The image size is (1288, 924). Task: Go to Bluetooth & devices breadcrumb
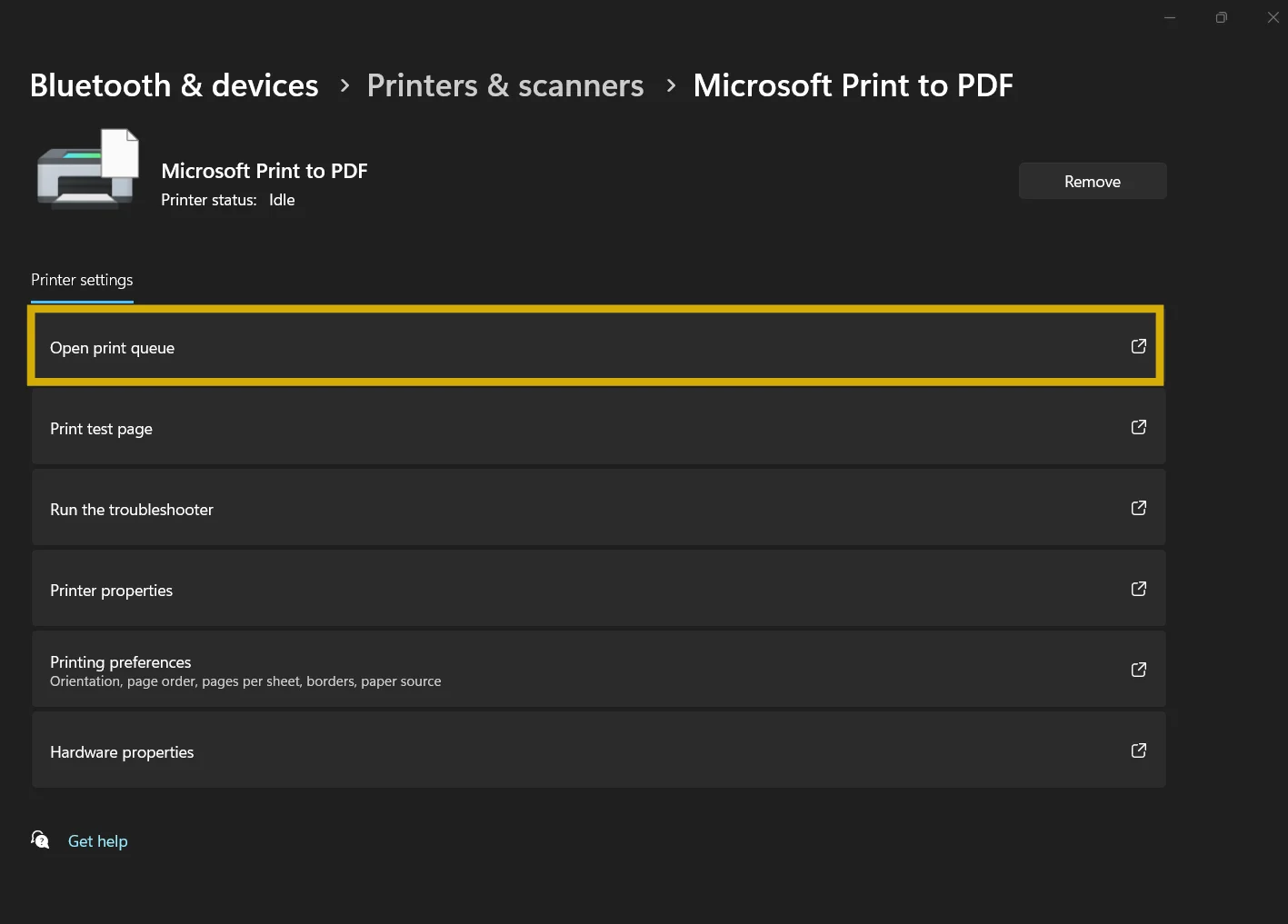[175, 85]
